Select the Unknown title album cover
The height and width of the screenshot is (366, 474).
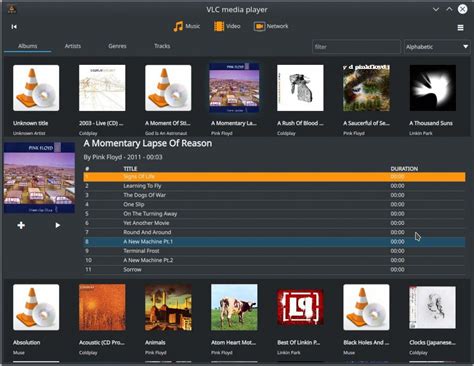click(x=36, y=88)
